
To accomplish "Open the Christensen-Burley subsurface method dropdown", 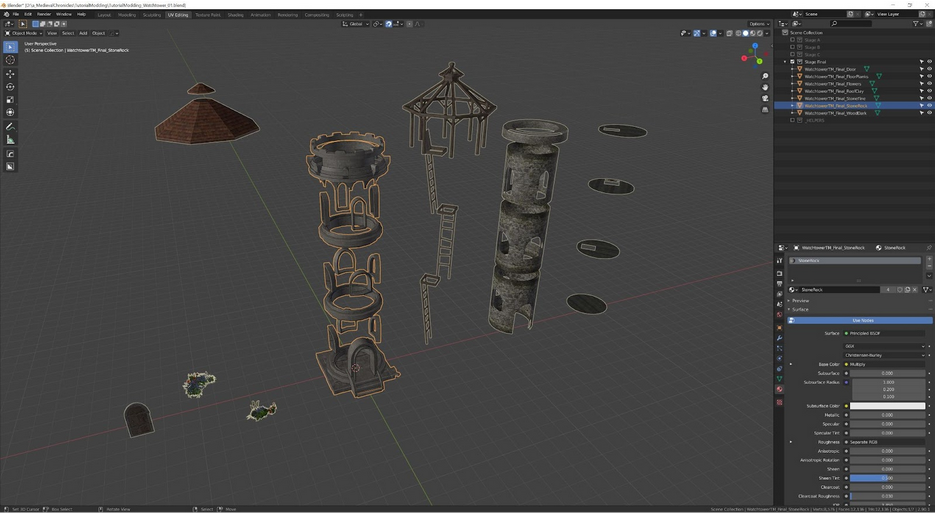I will [885, 355].
